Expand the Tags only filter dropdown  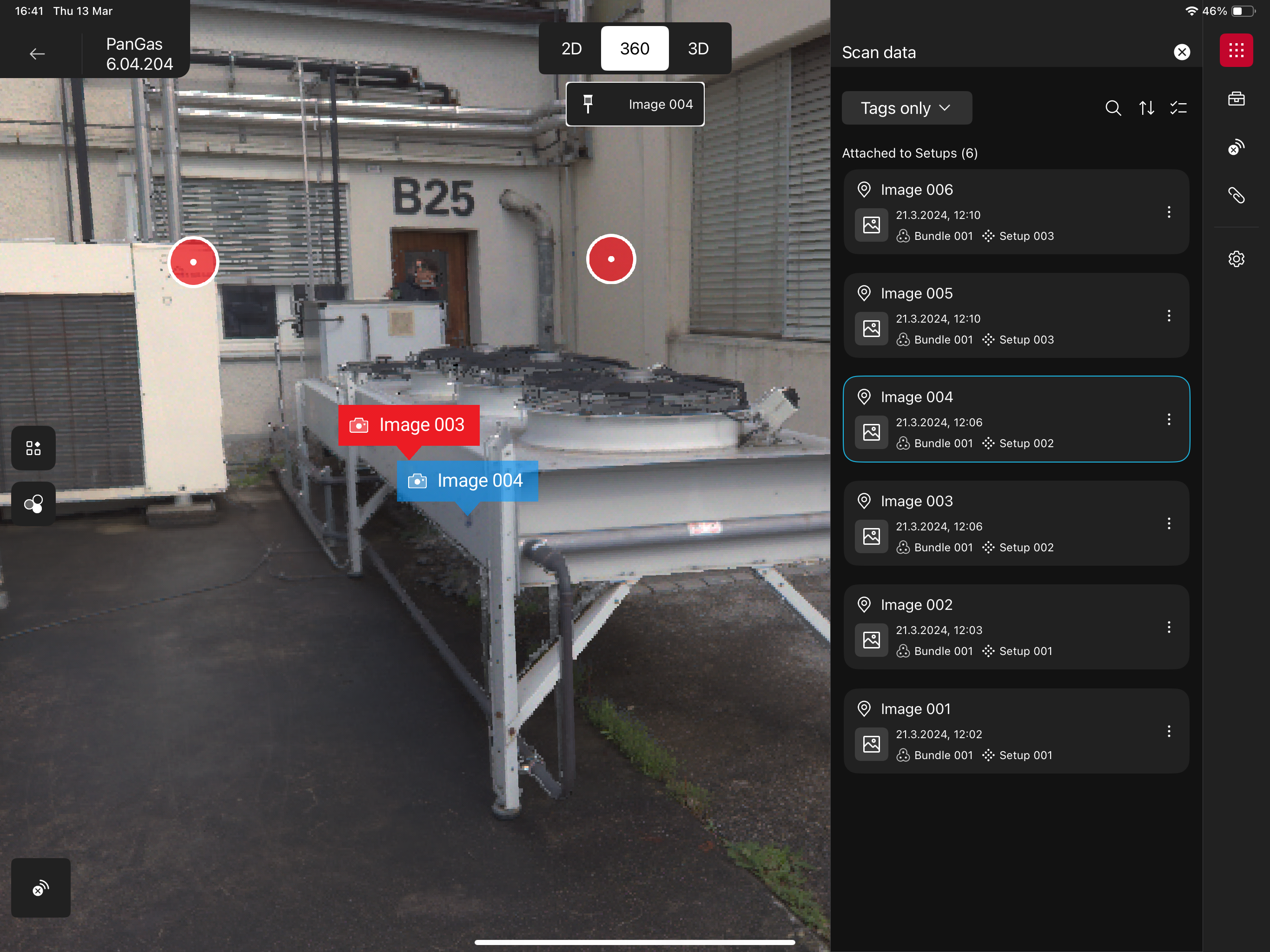[906, 108]
